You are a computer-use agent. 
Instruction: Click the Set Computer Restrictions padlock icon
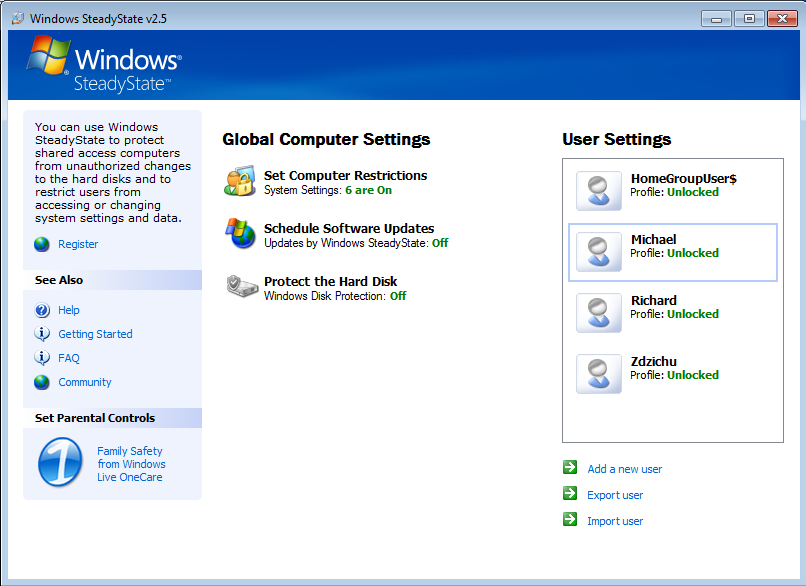[240, 181]
